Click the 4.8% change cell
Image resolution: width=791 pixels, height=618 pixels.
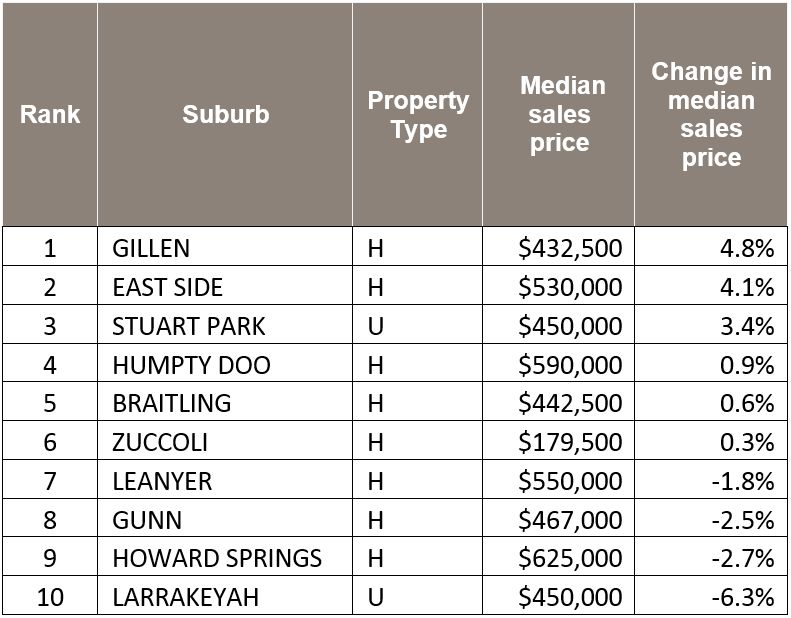pos(747,248)
